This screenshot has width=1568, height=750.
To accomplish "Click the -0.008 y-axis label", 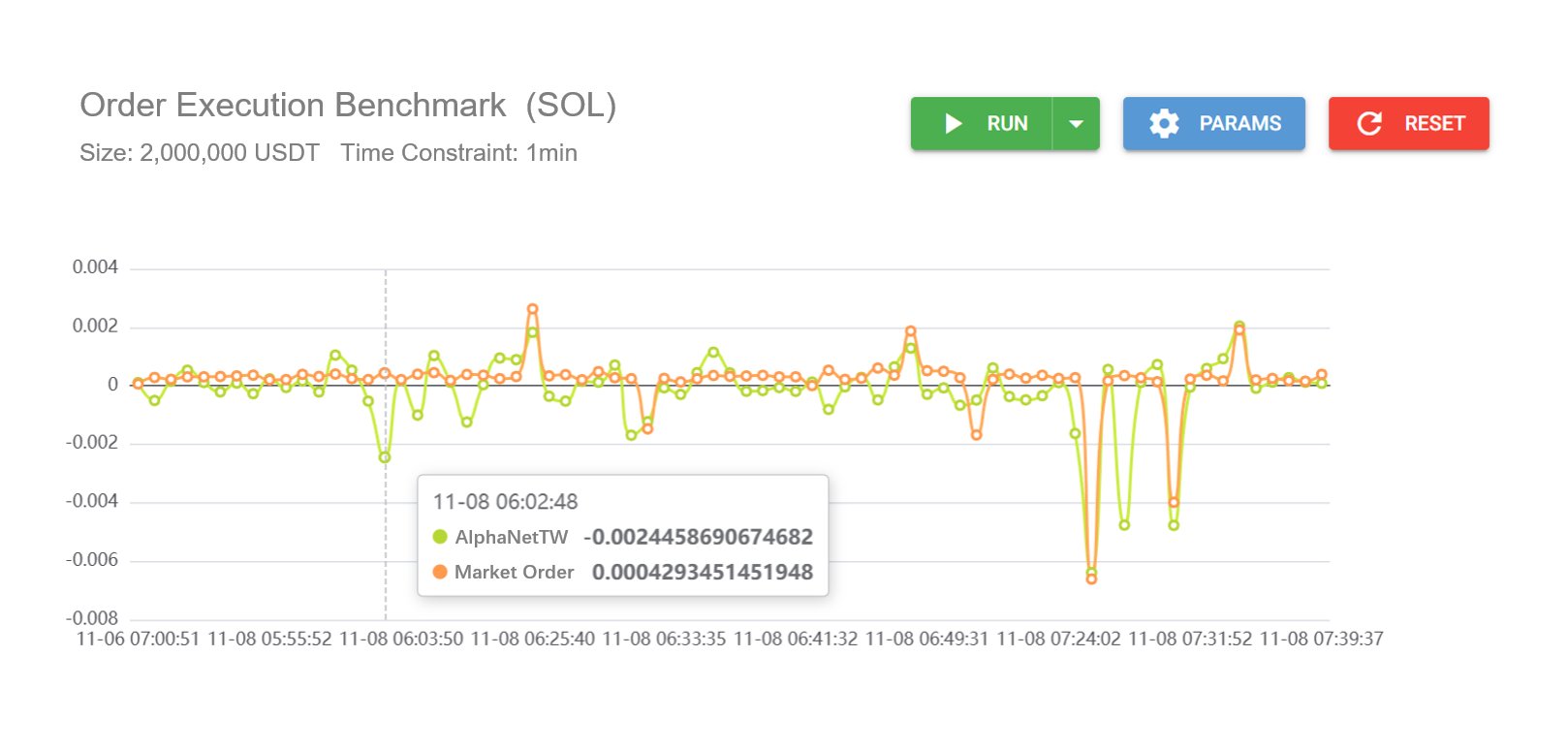I will tap(92, 618).
